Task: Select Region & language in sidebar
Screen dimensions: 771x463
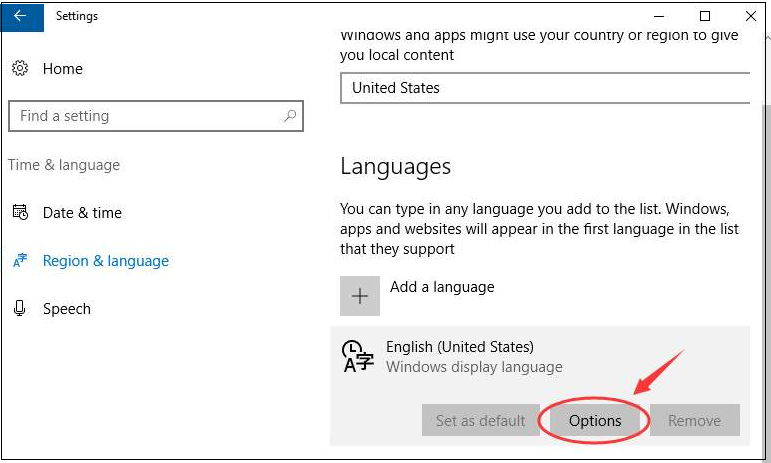Action: (x=106, y=261)
